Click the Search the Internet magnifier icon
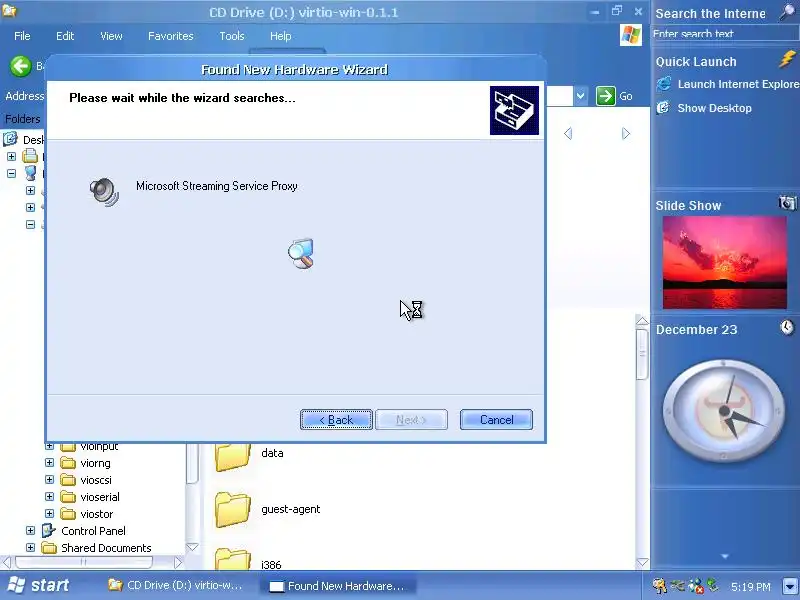The image size is (800, 600). pyautogui.click(x=788, y=12)
